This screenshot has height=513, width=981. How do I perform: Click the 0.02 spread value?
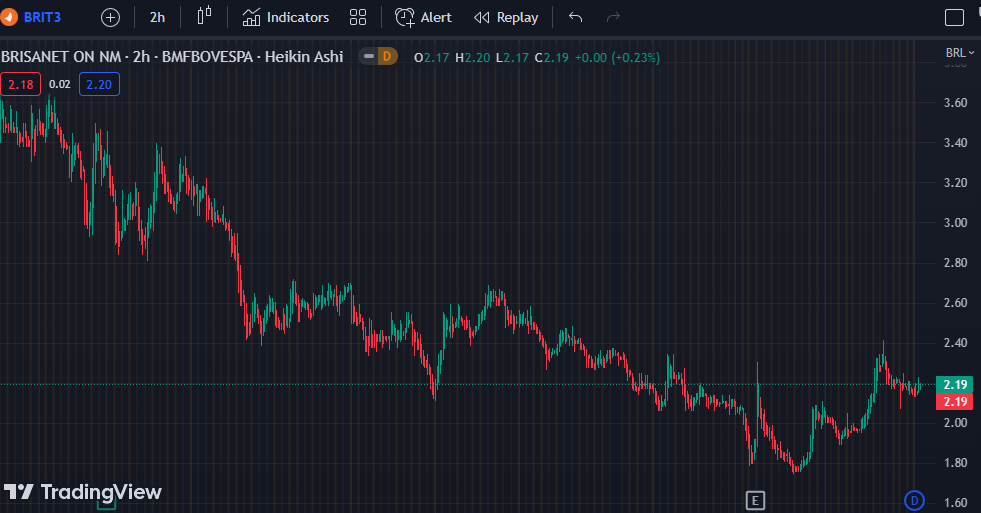pos(59,84)
